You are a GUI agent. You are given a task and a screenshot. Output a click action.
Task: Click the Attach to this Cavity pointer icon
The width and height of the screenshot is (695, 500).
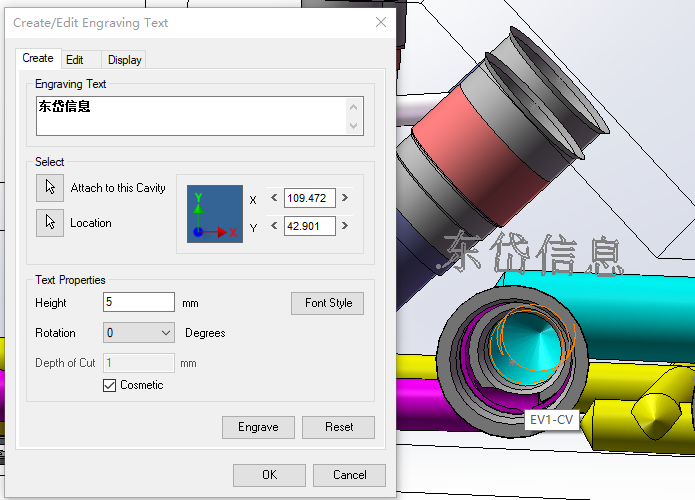click(x=50, y=188)
